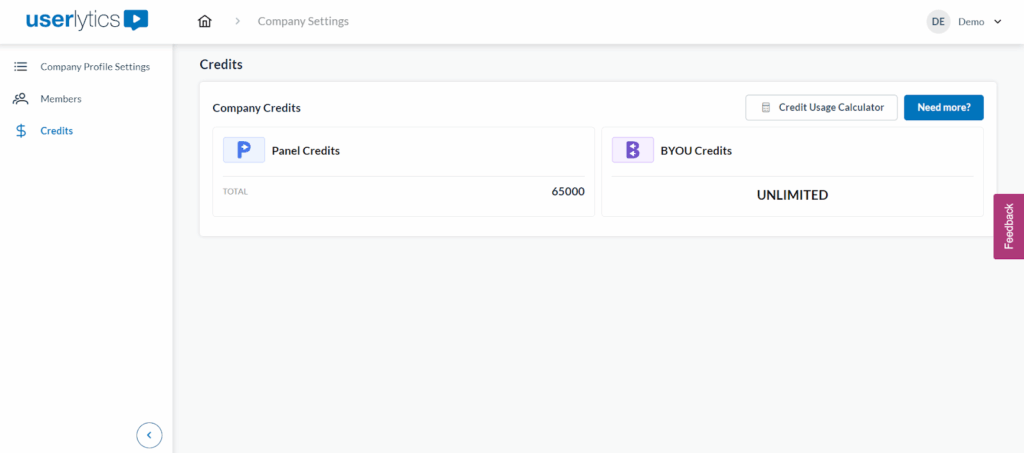This screenshot has height=453, width=1024.
Task: Click the UNLIMITED BYOU credits text
Action: (792, 195)
